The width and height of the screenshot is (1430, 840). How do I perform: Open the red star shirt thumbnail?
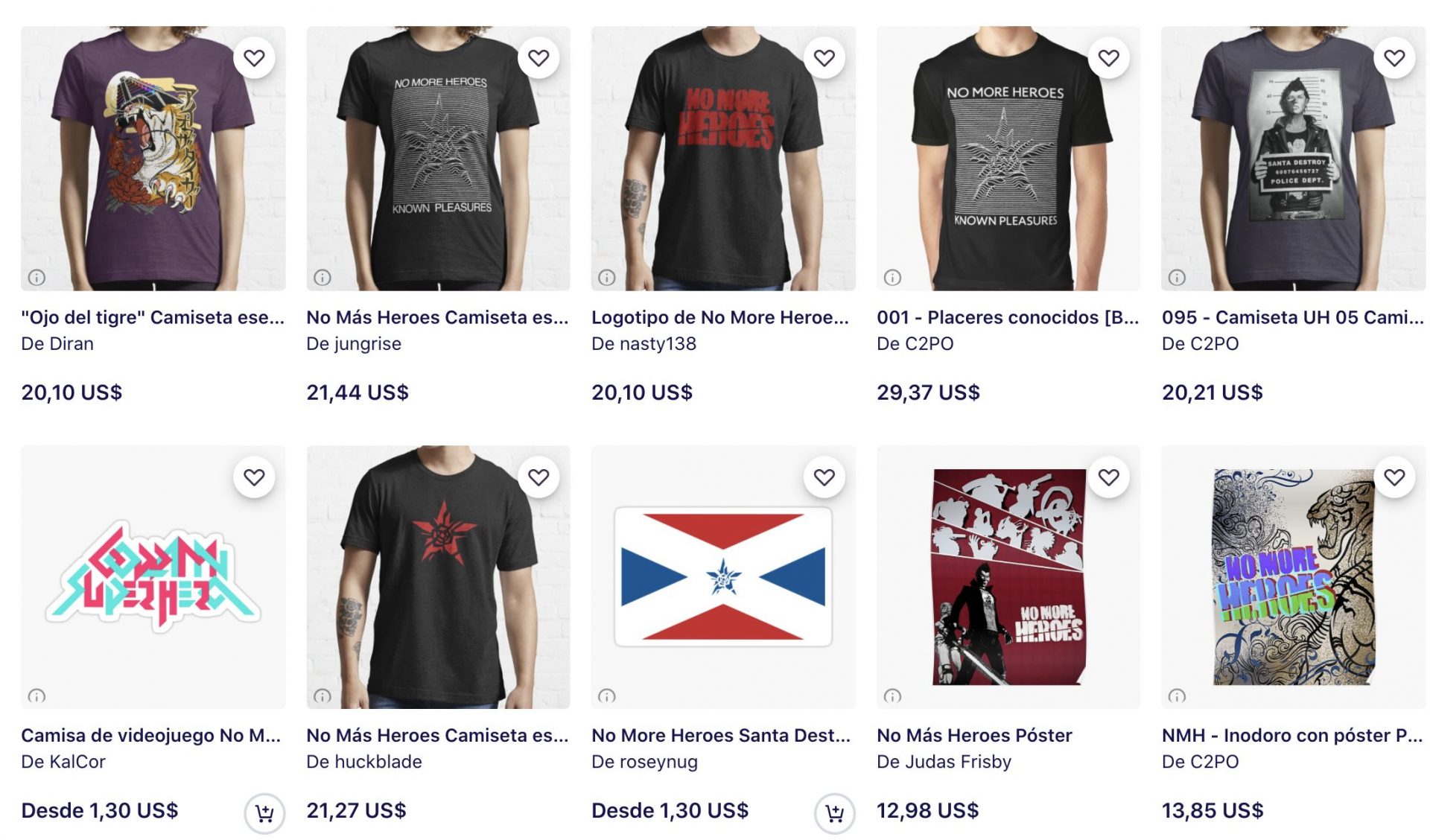438,576
